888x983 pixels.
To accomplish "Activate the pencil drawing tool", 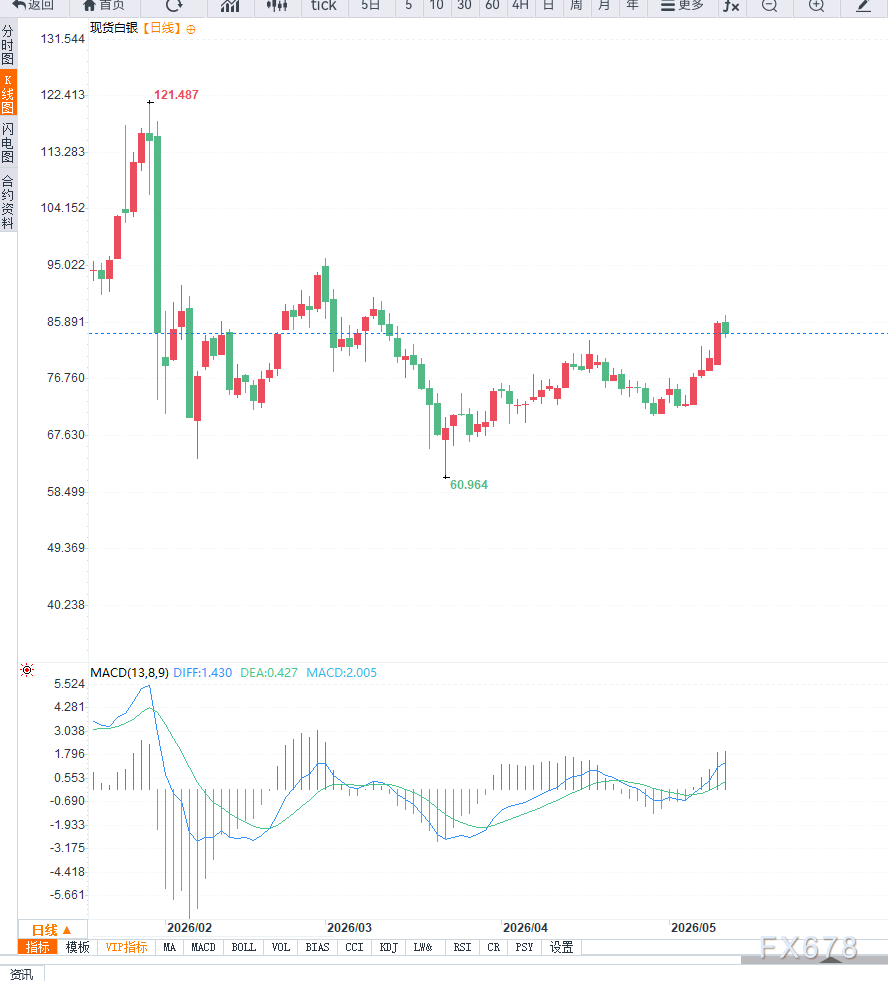I will click(864, 6).
